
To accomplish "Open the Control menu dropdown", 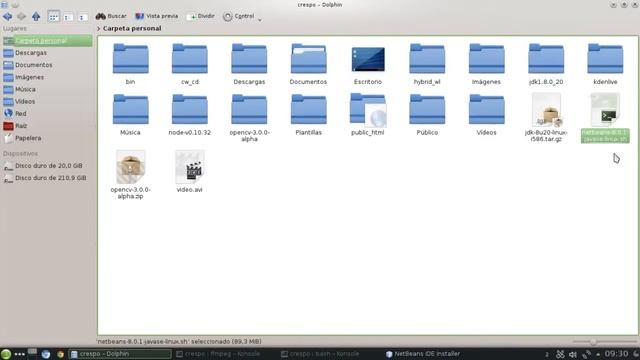I will point(242,16).
